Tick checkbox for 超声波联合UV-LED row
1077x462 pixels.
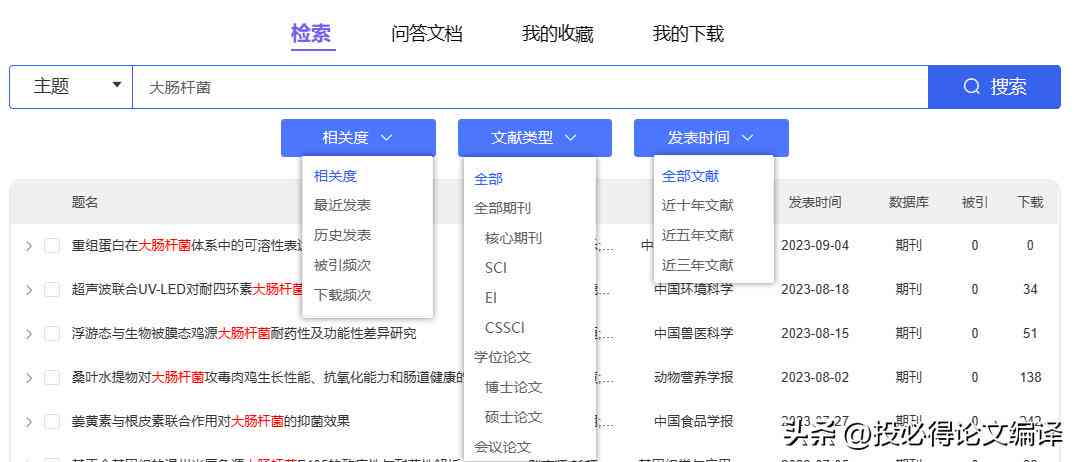(52, 290)
